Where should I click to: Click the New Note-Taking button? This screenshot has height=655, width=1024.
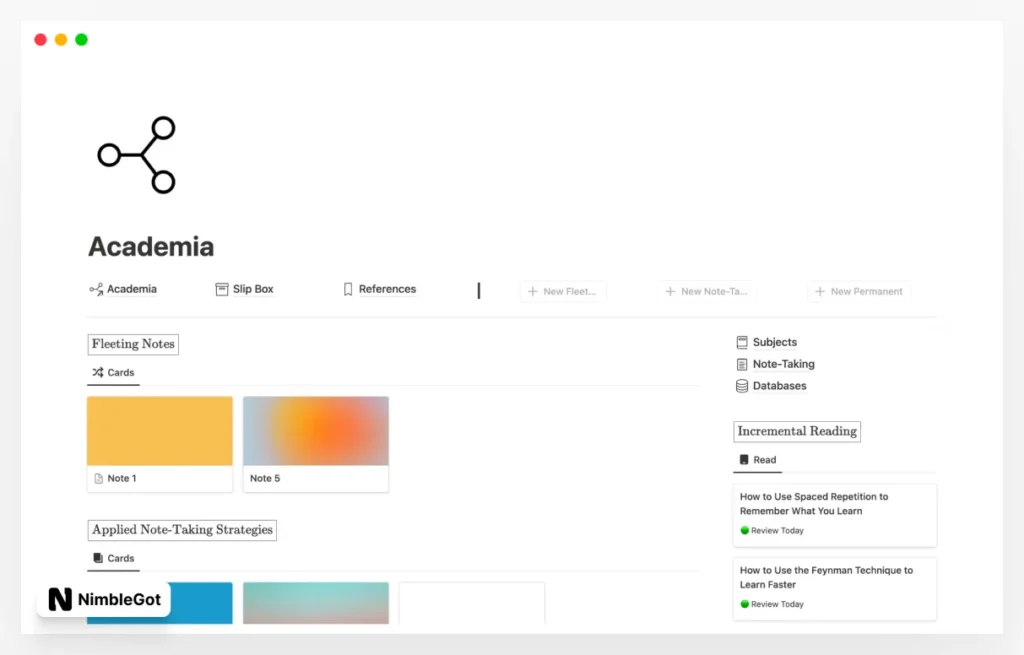(x=707, y=292)
